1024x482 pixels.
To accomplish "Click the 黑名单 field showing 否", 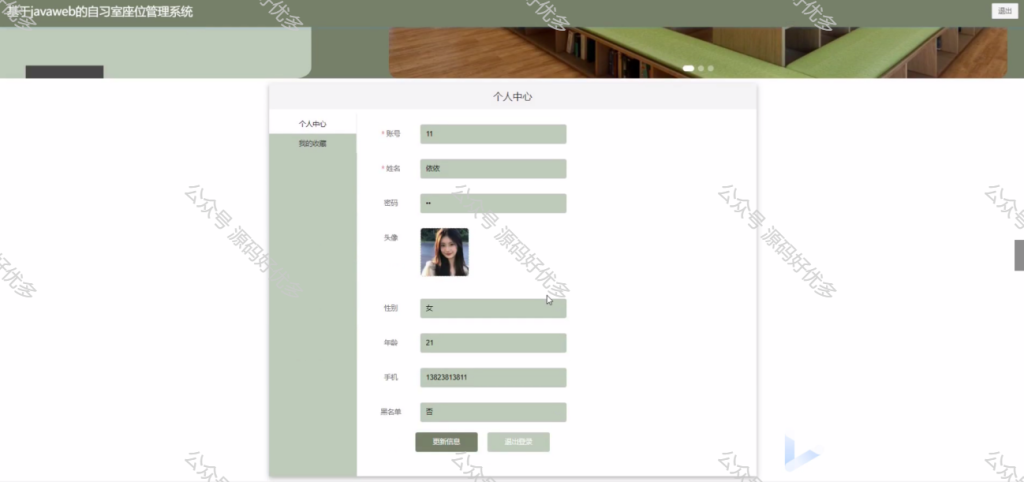I will coord(493,412).
